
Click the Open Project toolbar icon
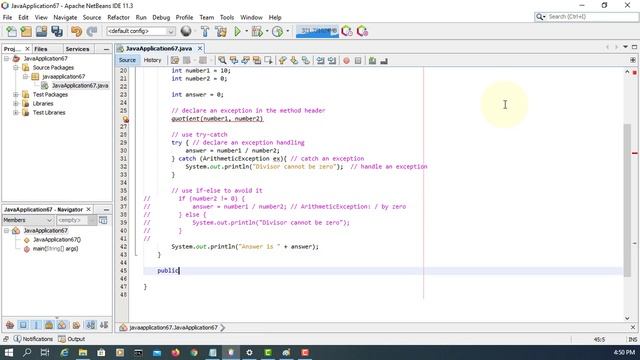tap(41, 31)
